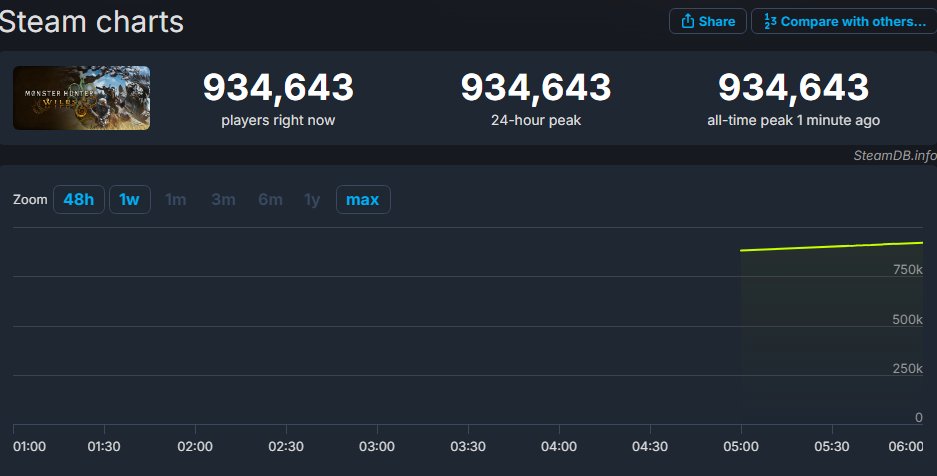Click the 500k axis label
Image resolution: width=937 pixels, height=476 pixels.
point(908,320)
